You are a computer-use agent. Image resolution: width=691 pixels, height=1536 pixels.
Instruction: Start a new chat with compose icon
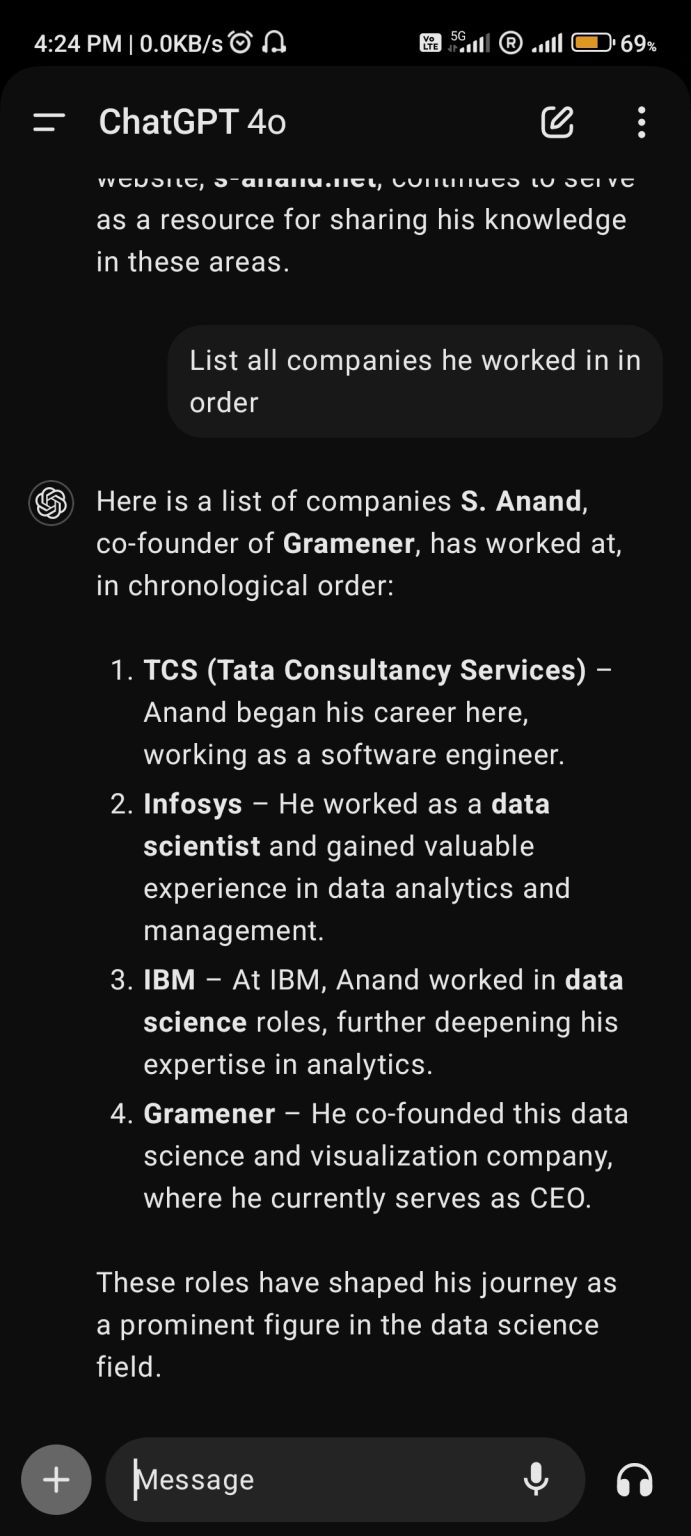coord(557,122)
